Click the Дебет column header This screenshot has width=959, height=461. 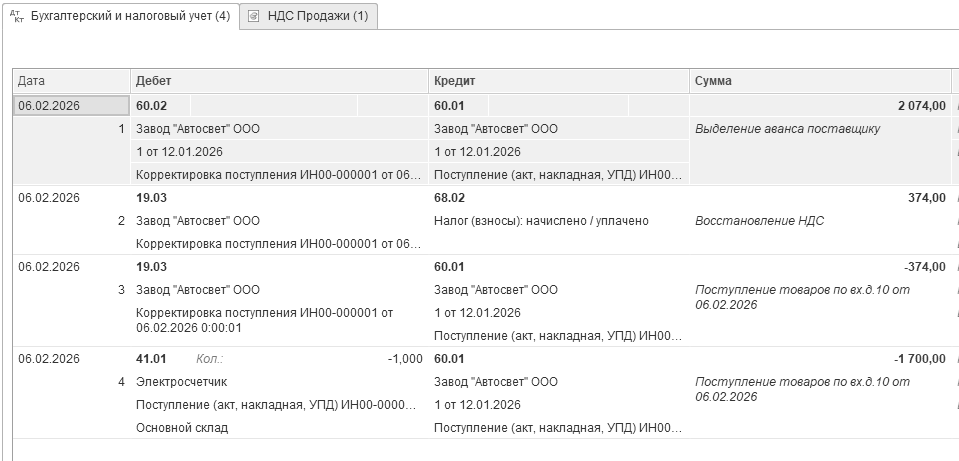click(278, 81)
